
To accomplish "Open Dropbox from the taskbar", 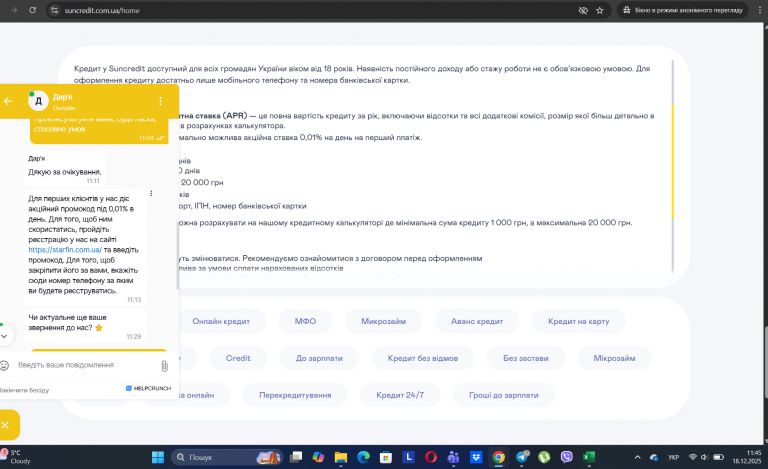I will (x=476, y=457).
